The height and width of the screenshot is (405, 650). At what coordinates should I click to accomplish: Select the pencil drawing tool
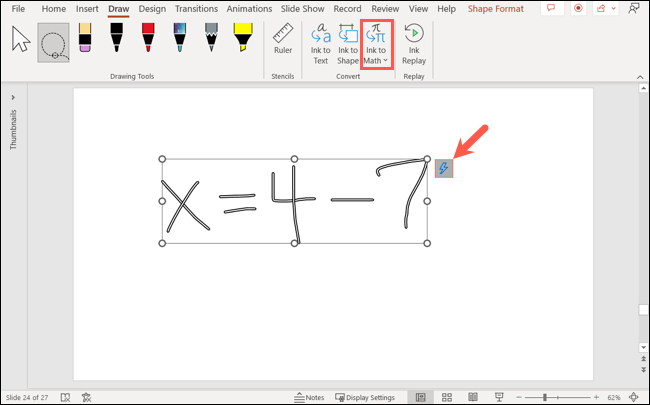(211, 38)
